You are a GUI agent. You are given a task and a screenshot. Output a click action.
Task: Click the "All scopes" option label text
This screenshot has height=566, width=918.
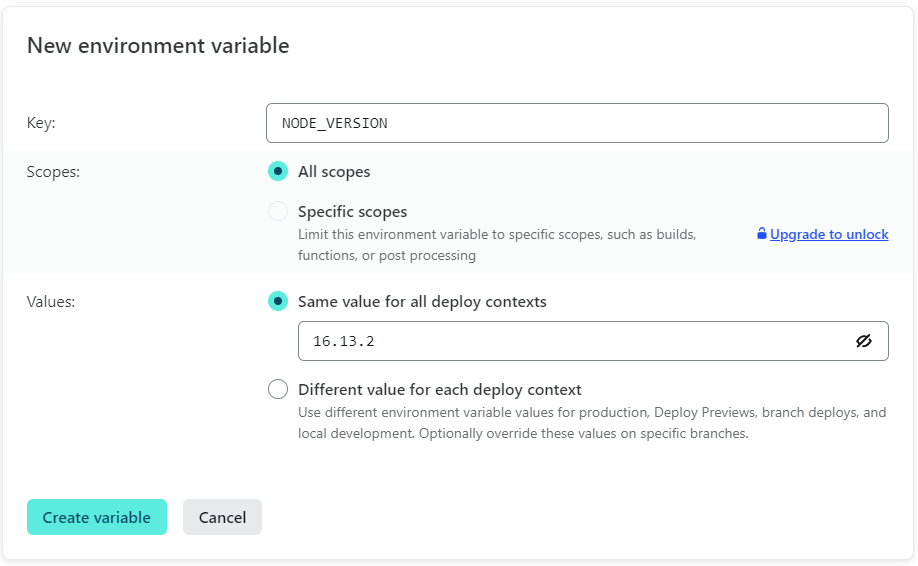click(x=334, y=171)
